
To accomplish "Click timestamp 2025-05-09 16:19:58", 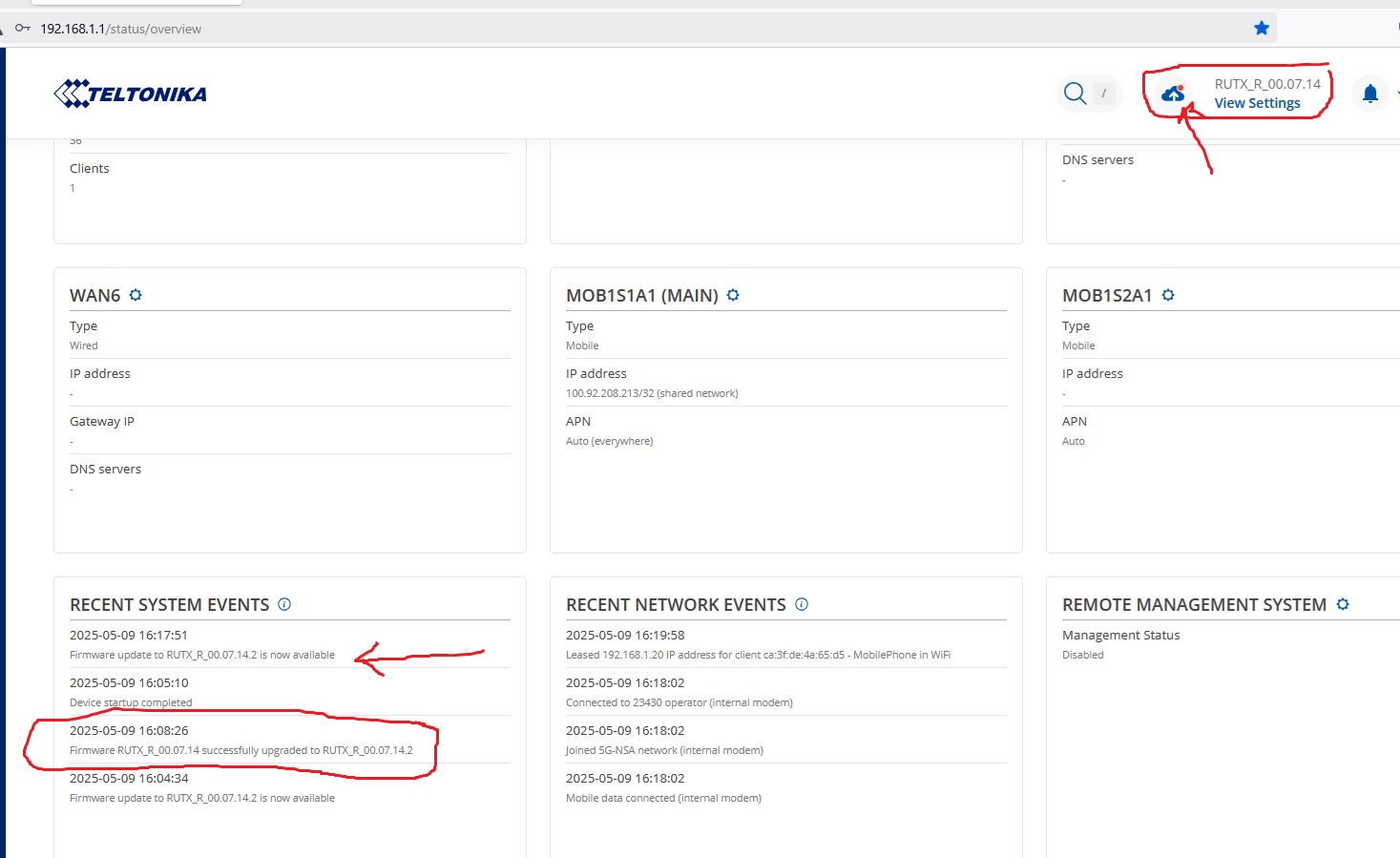I will pos(625,635).
